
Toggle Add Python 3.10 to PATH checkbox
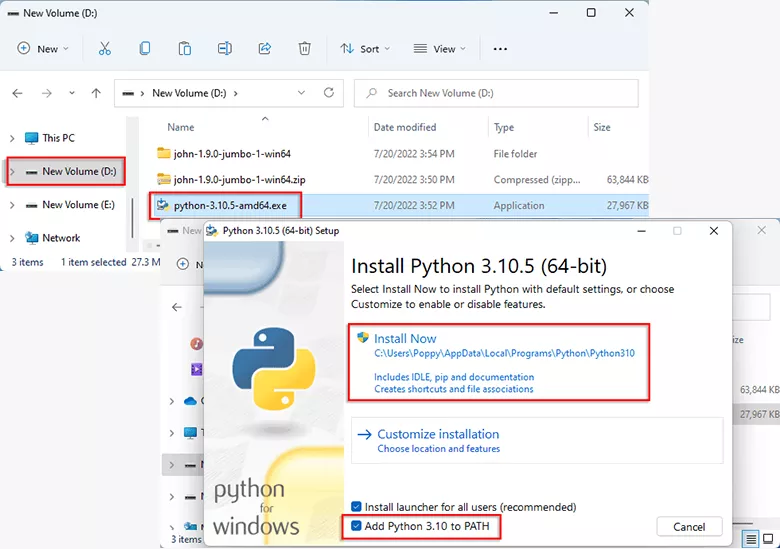pos(357,526)
